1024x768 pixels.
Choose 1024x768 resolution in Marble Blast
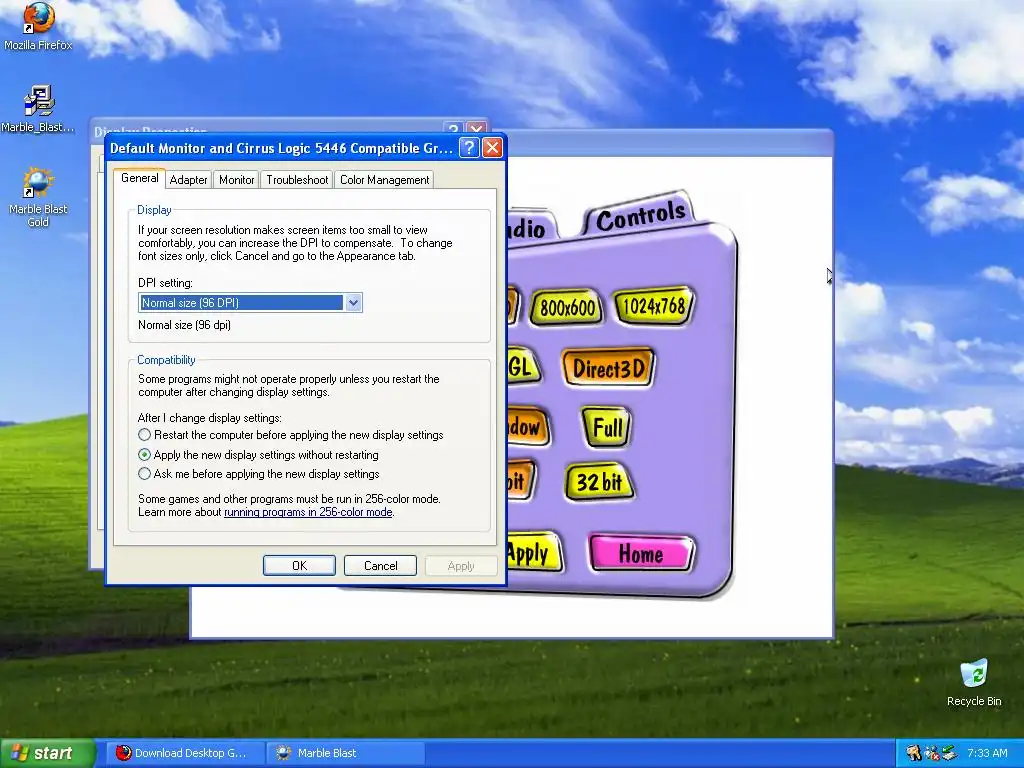point(654,306)
